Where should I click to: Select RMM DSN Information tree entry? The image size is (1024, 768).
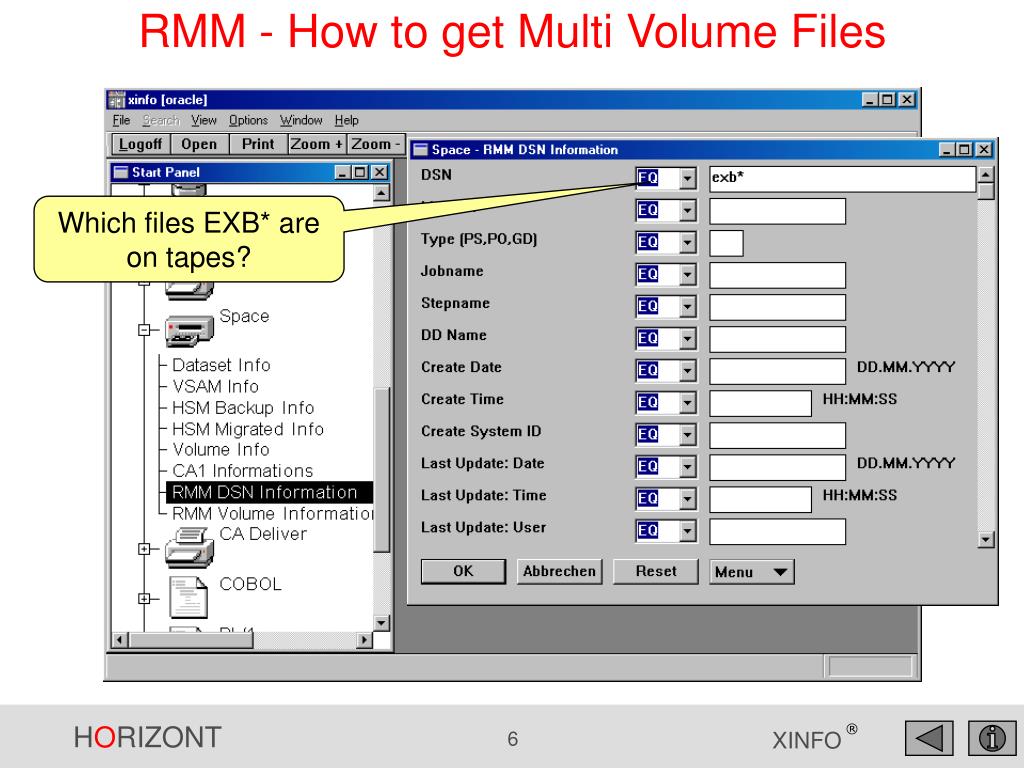[269, 492]
